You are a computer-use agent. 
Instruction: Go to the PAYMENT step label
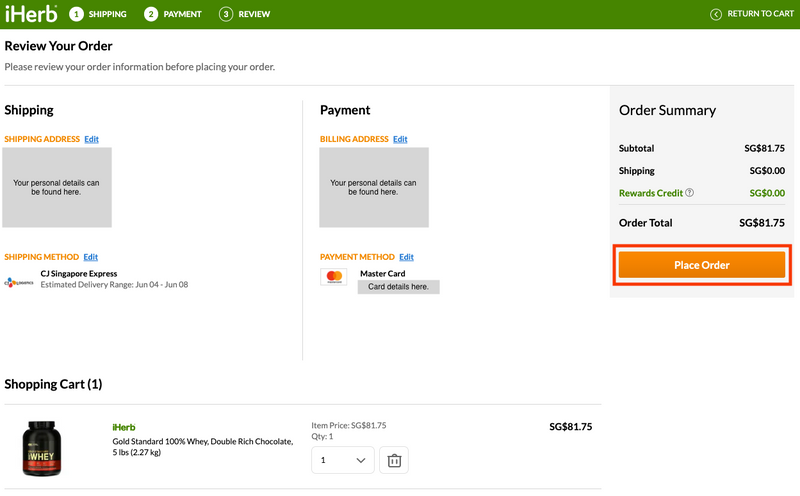pos(182,14)
